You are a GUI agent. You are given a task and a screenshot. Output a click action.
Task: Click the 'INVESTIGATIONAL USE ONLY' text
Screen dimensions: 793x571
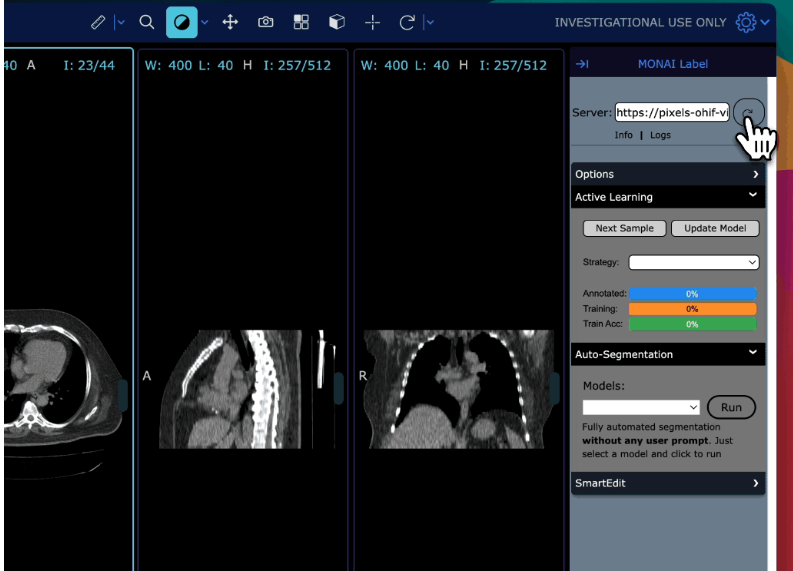[x=640, y=22]
